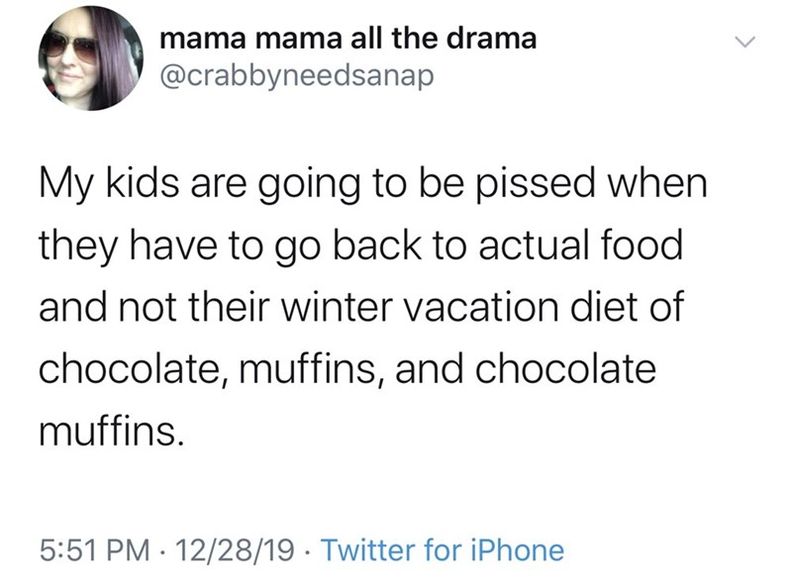Select the tweet's first line starting 'My kids'
Viewport: 792px width, 588px height.
tap(373, 185)
